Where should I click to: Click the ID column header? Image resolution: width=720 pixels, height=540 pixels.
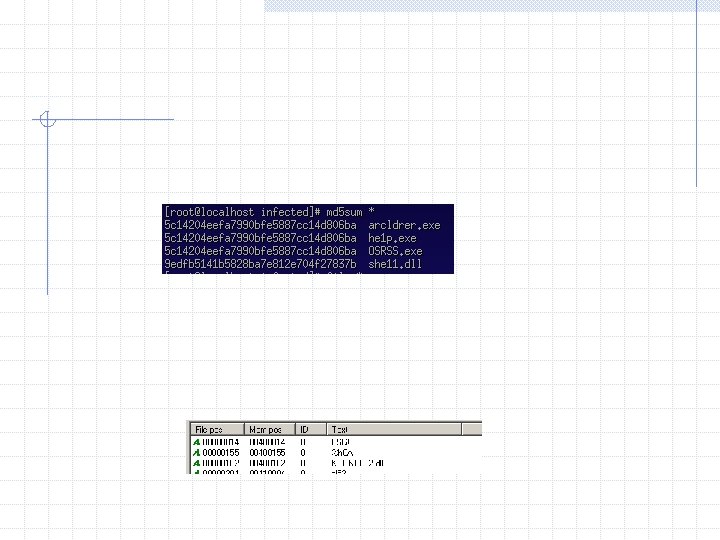pyautogui.click(x=311, y=429)
